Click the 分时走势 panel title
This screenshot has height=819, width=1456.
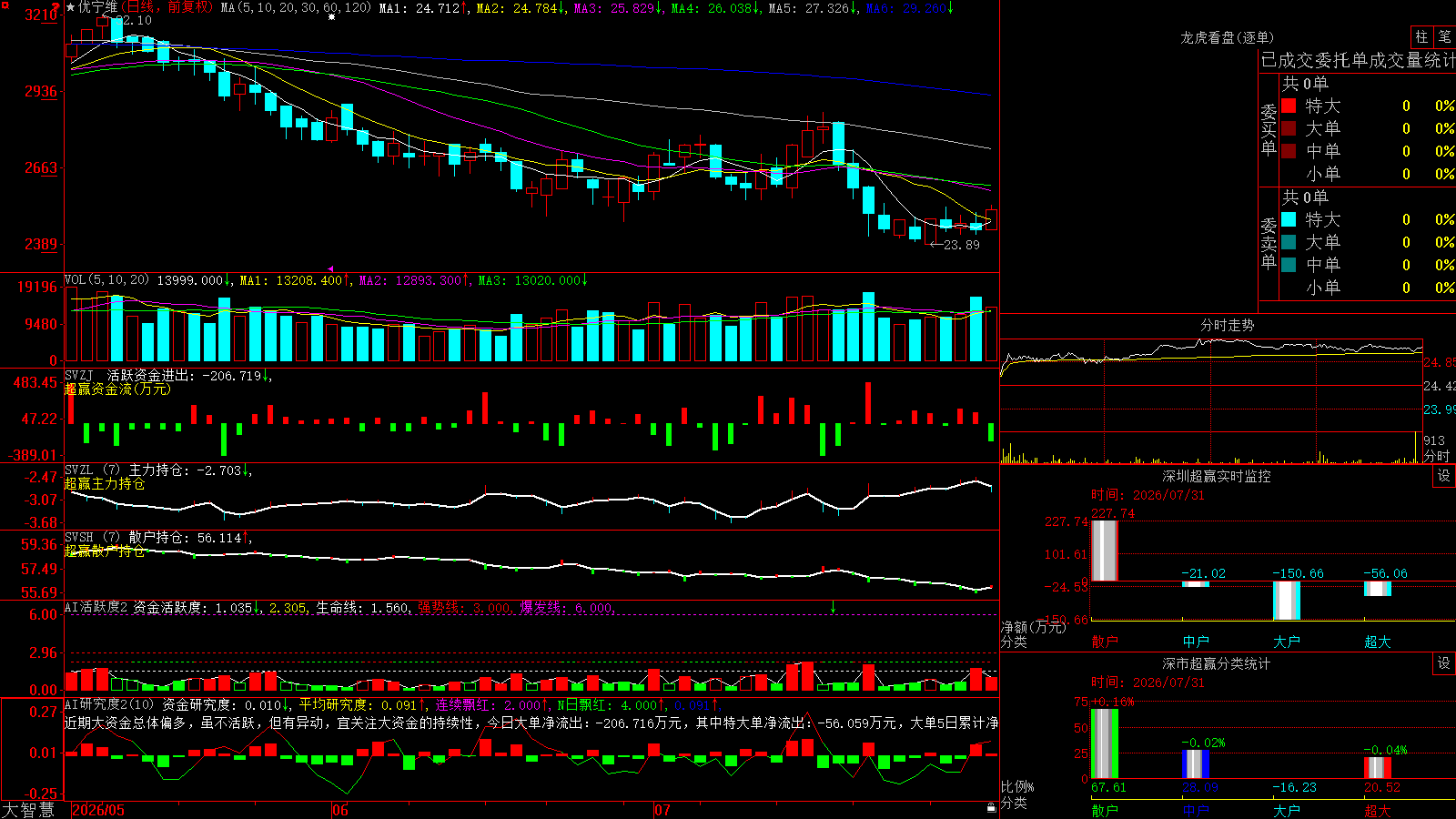point(1228,325)
